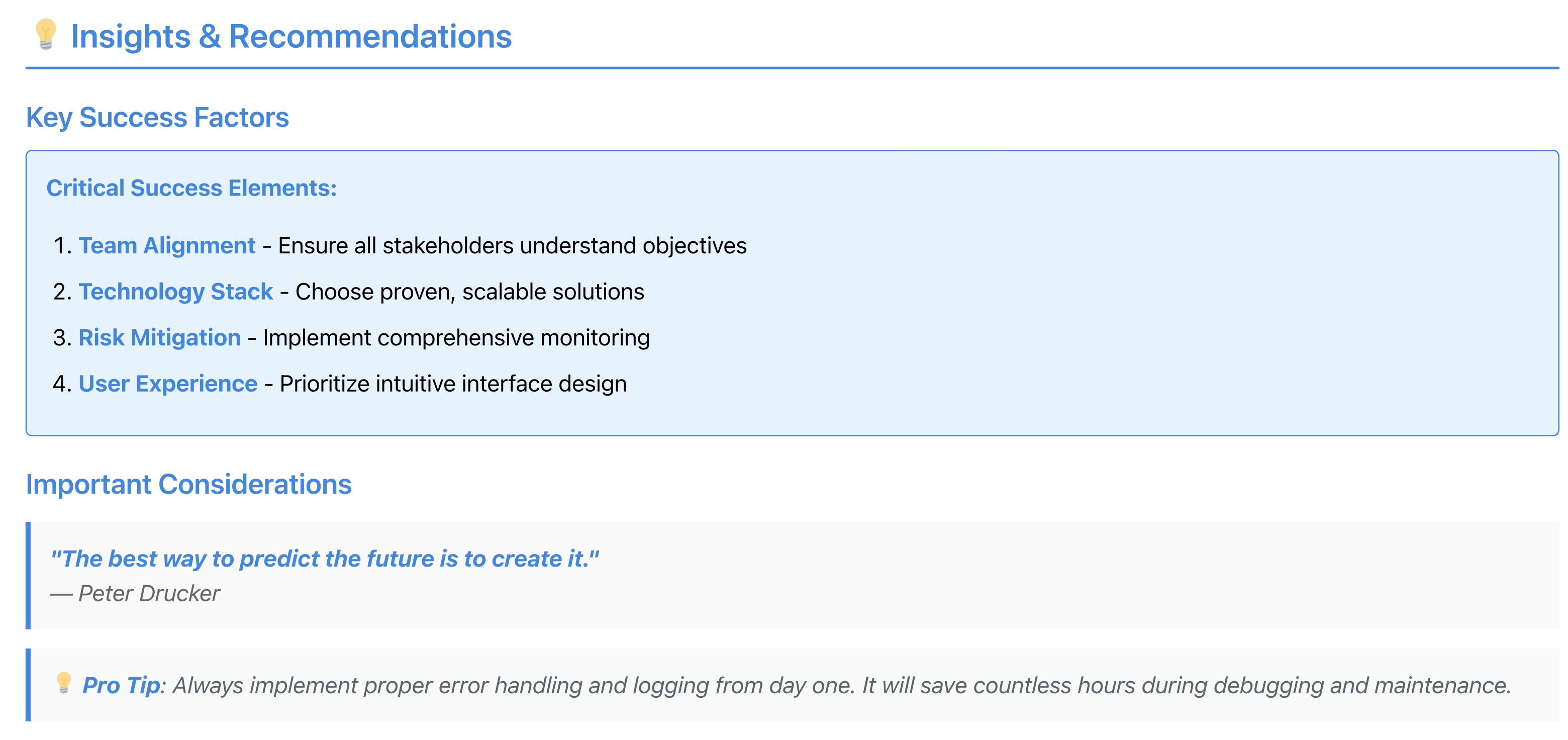Screen dimensions: 1568x740
Task: Click the bold Pro Tip label
Action: [121, 686]
